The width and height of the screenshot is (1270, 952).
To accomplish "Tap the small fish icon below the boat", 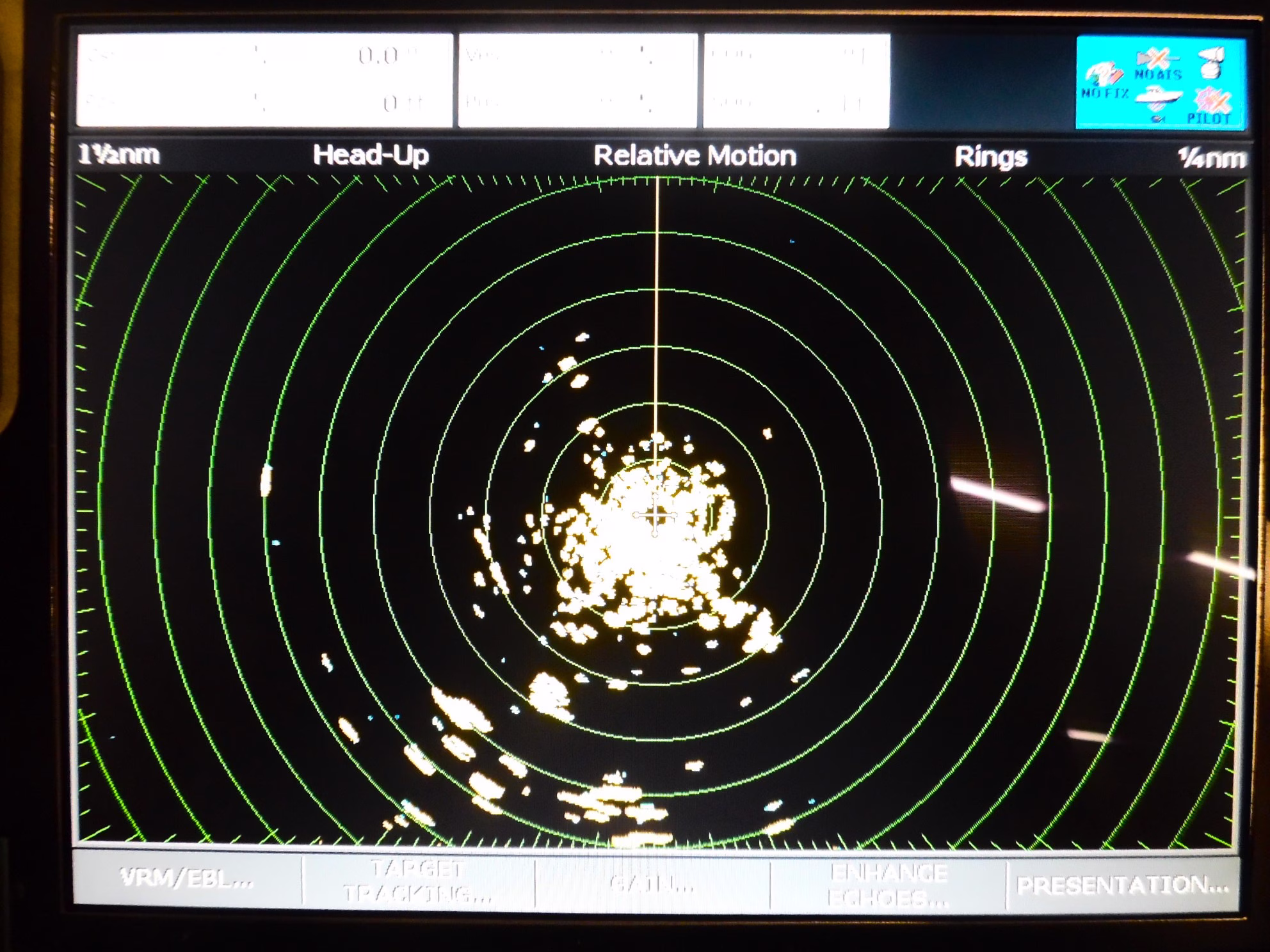I will pos(1158,119).
